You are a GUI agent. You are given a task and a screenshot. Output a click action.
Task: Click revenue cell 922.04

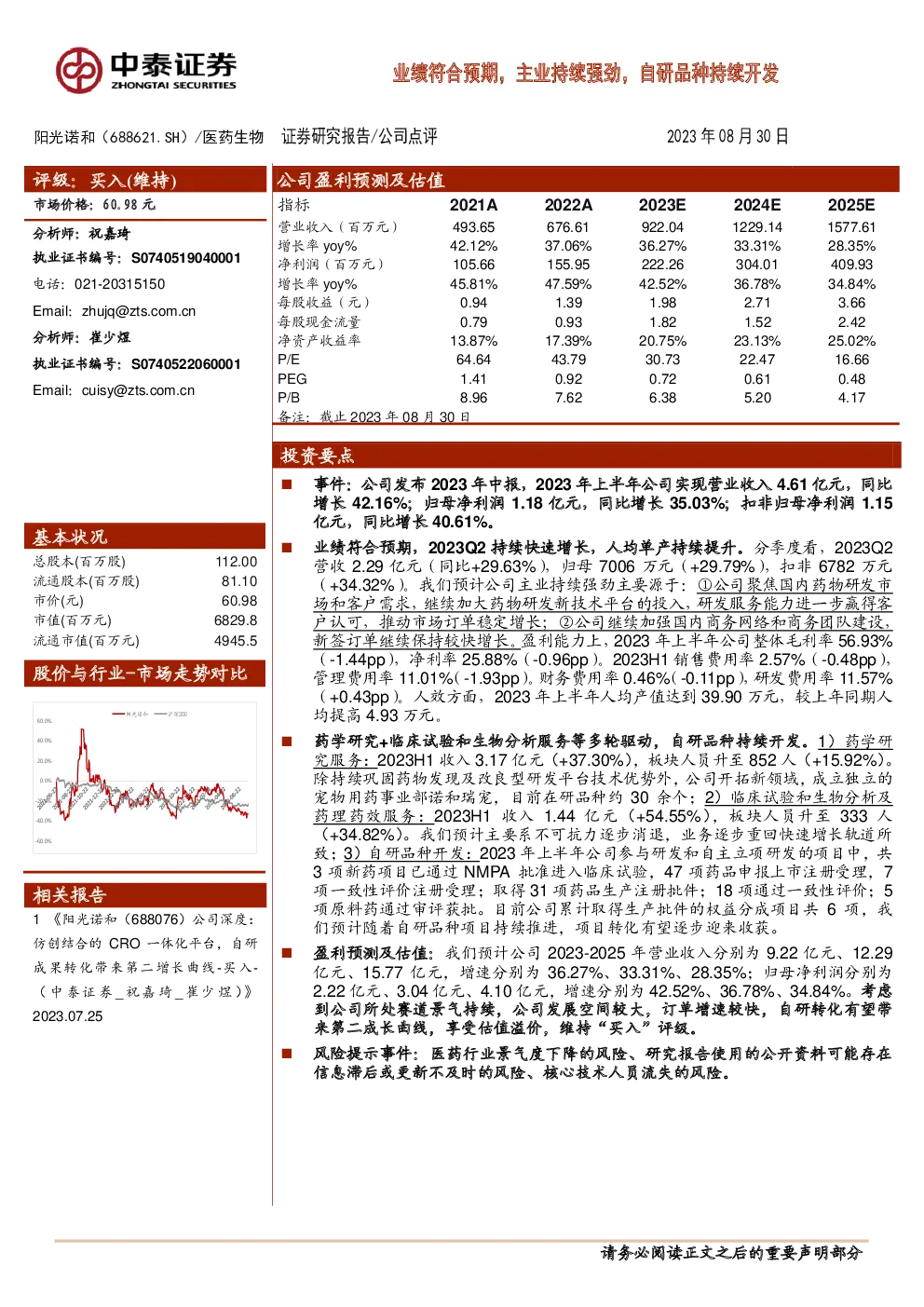pos(662,227)
